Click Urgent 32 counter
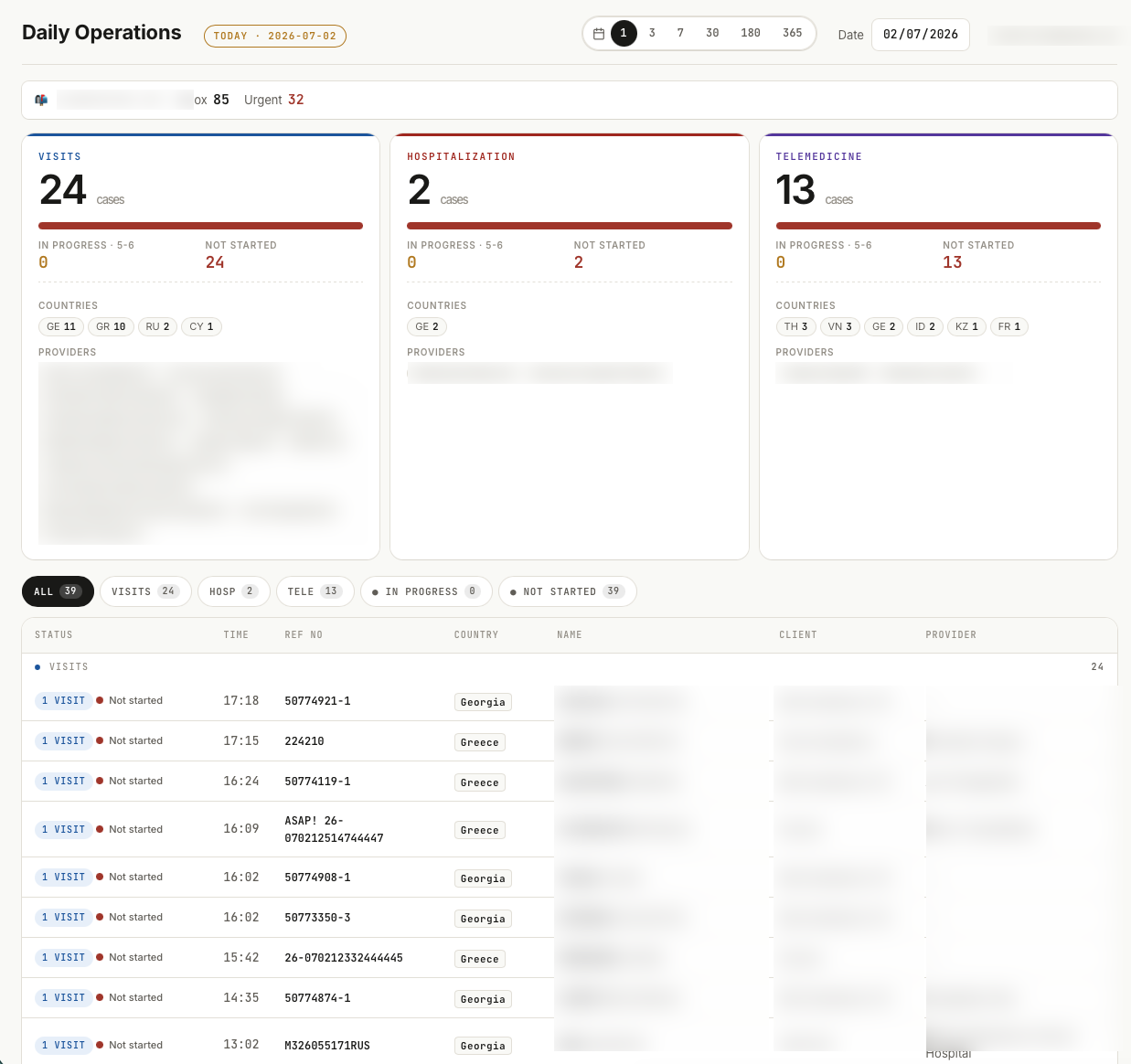 coord(274,100)
